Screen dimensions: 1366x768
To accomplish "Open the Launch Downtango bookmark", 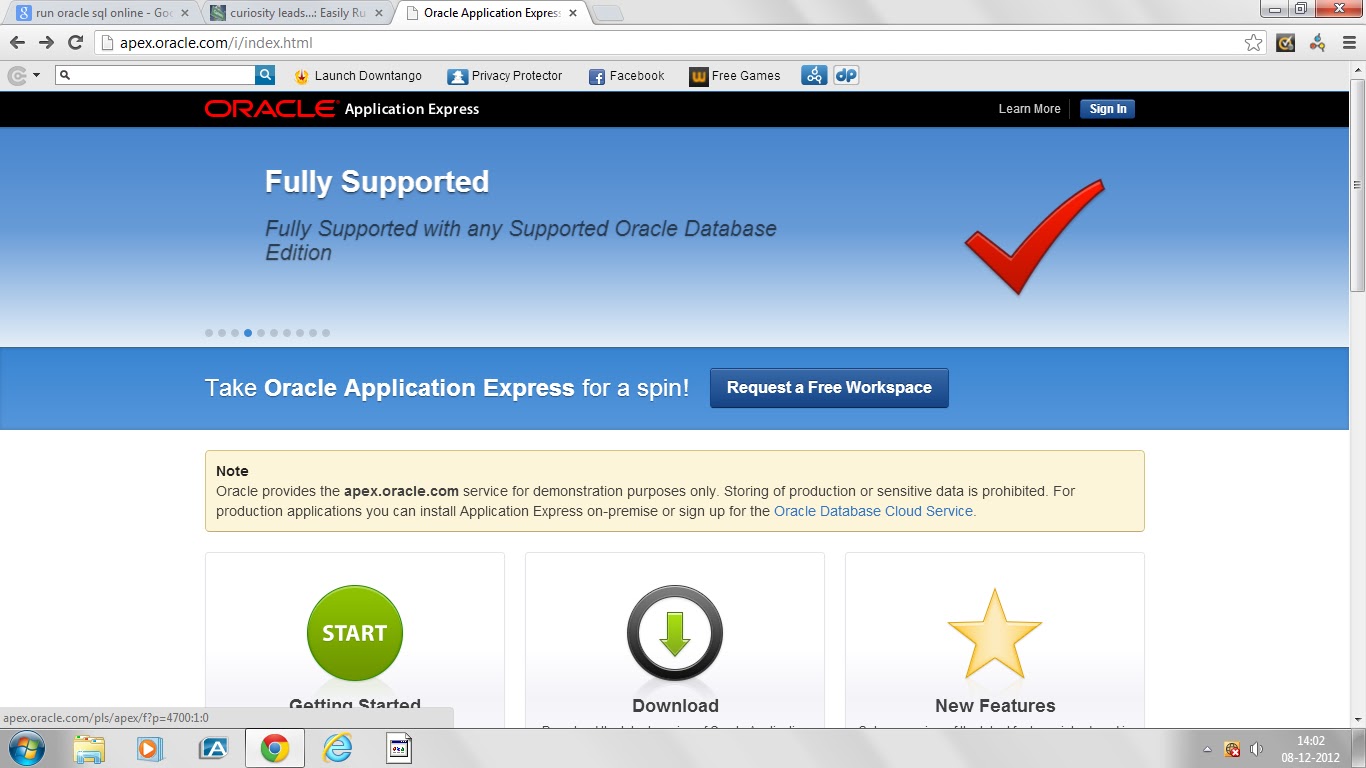I will [x=357, y=76].
